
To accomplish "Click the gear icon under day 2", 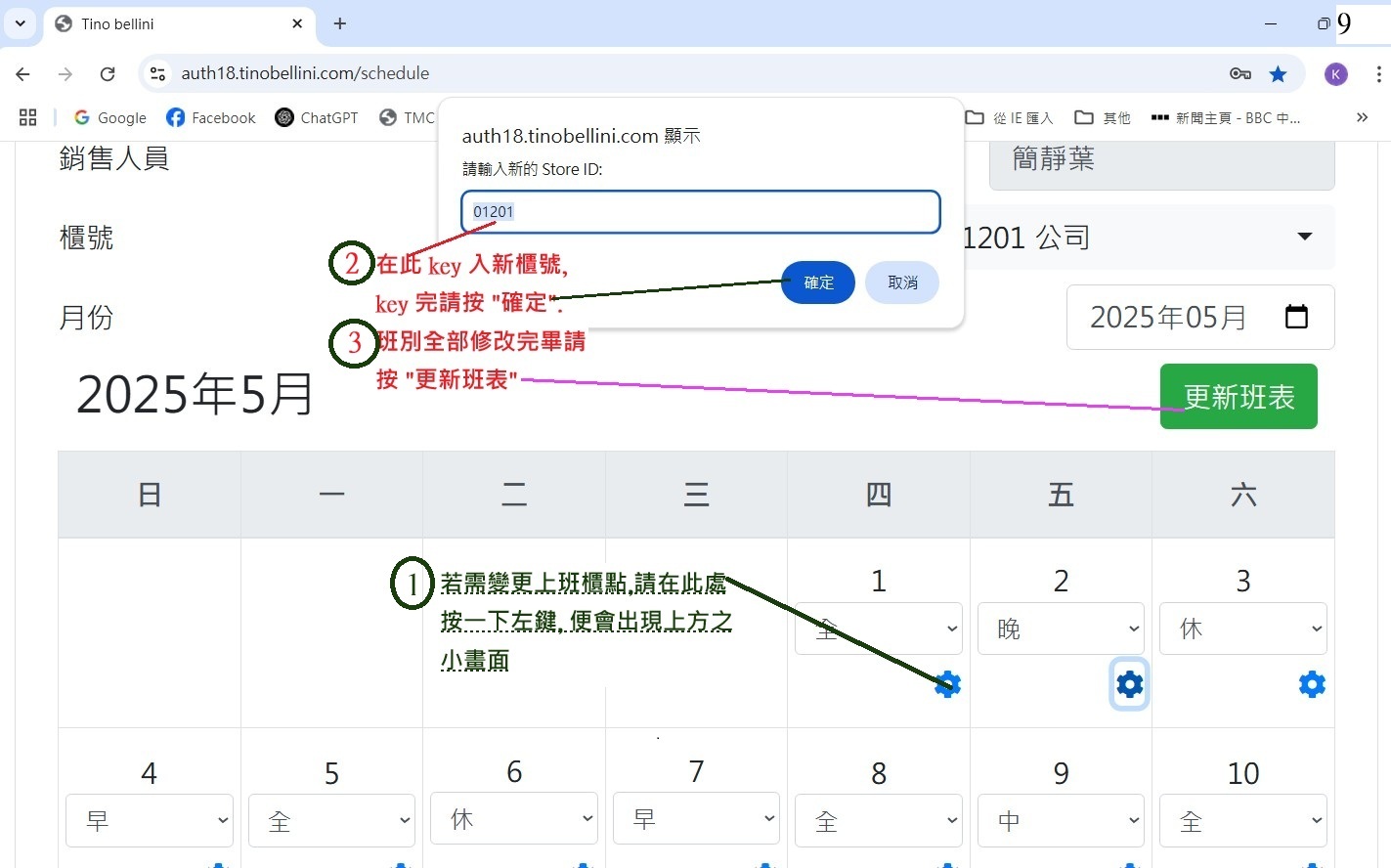I will [1129, 684].
